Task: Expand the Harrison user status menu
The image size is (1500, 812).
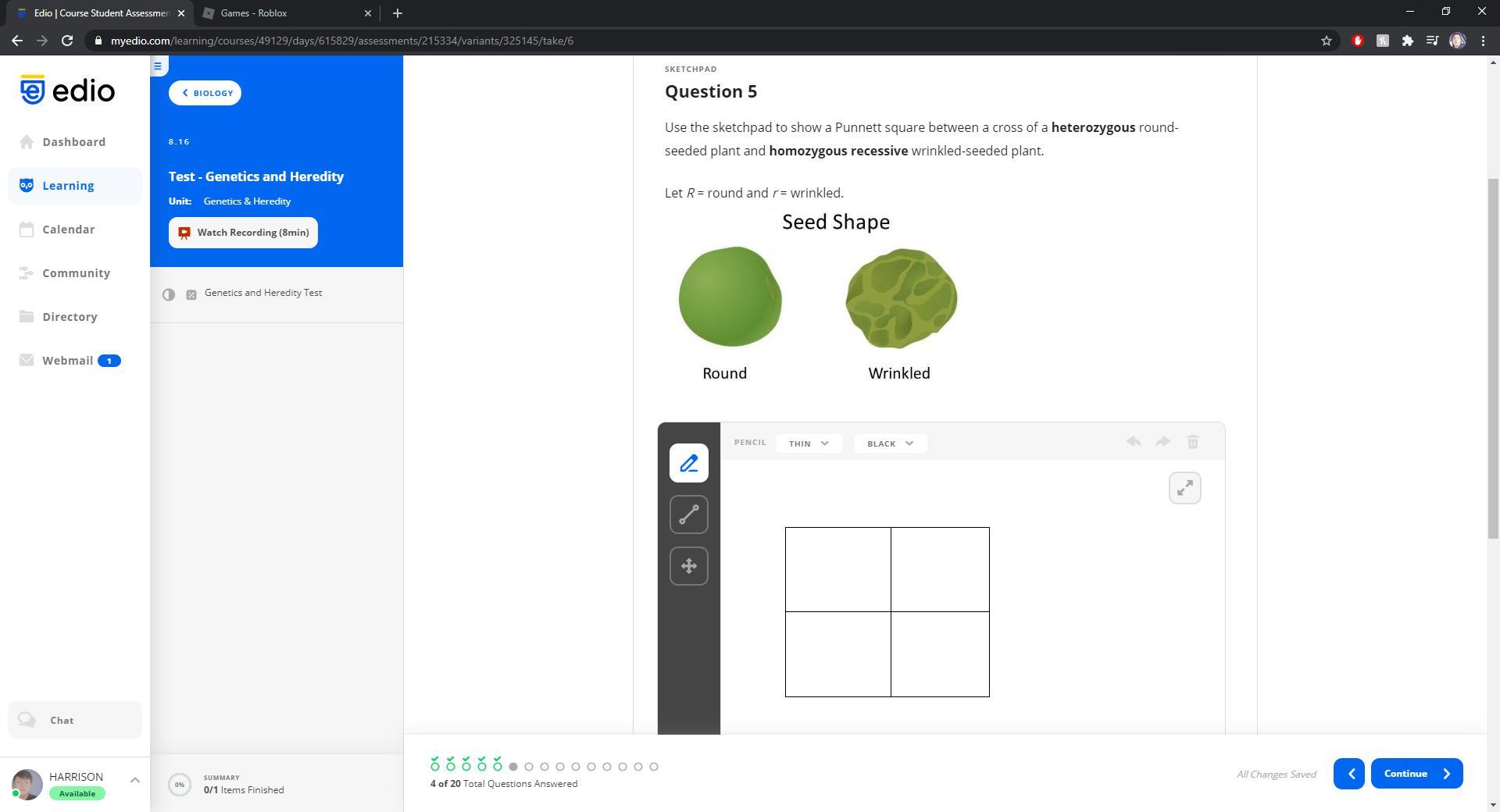Action: point(134,780)
